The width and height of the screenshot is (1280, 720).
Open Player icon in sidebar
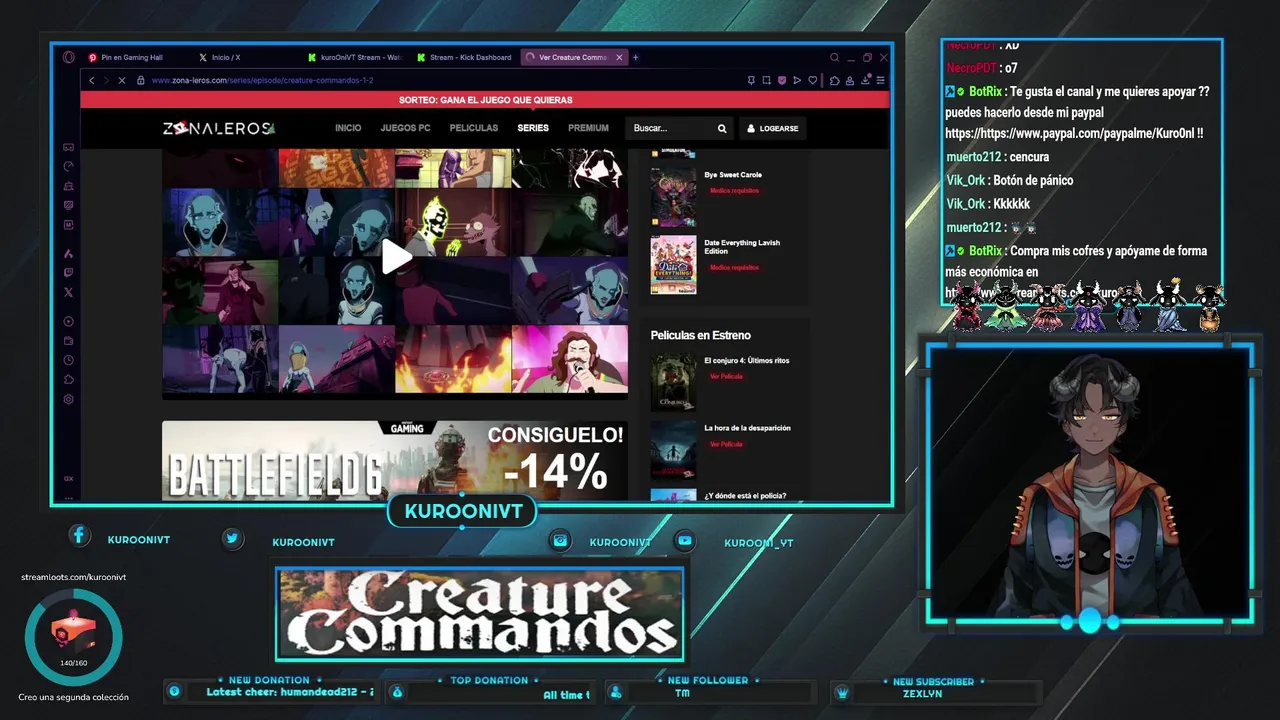(x=68, y=321)
